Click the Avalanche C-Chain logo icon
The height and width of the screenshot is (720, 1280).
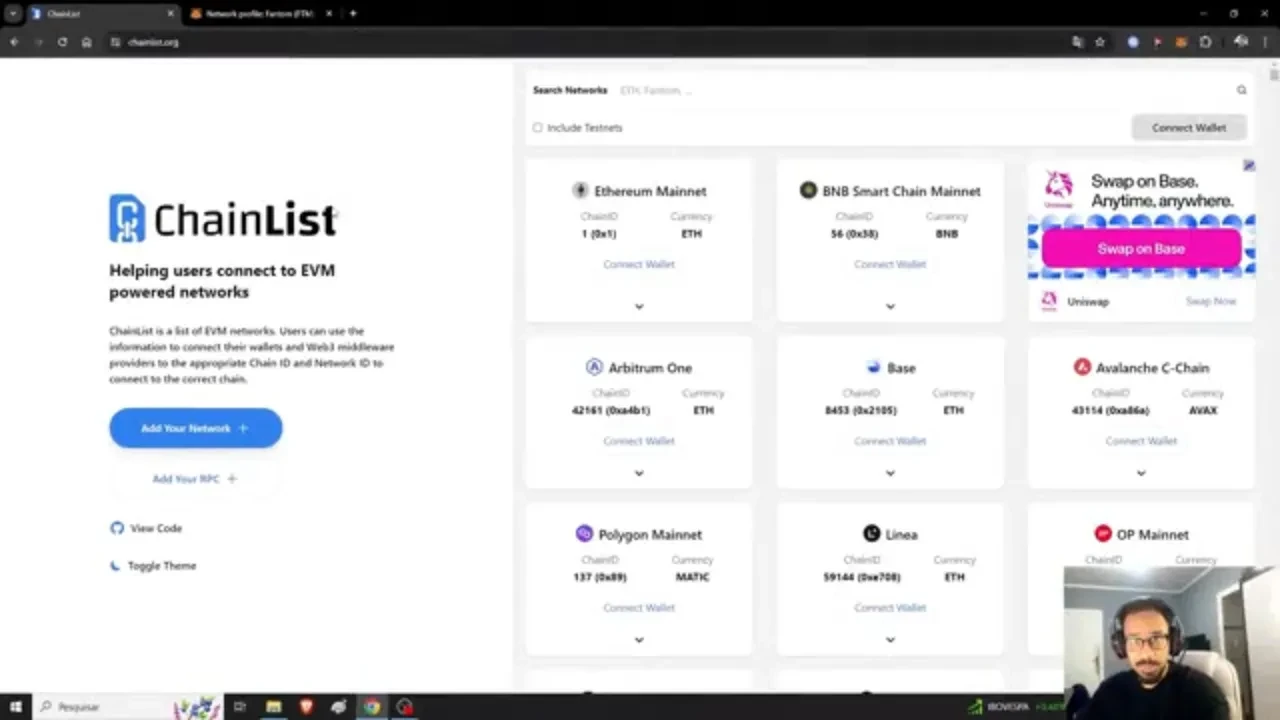[x=1082, y=367]
